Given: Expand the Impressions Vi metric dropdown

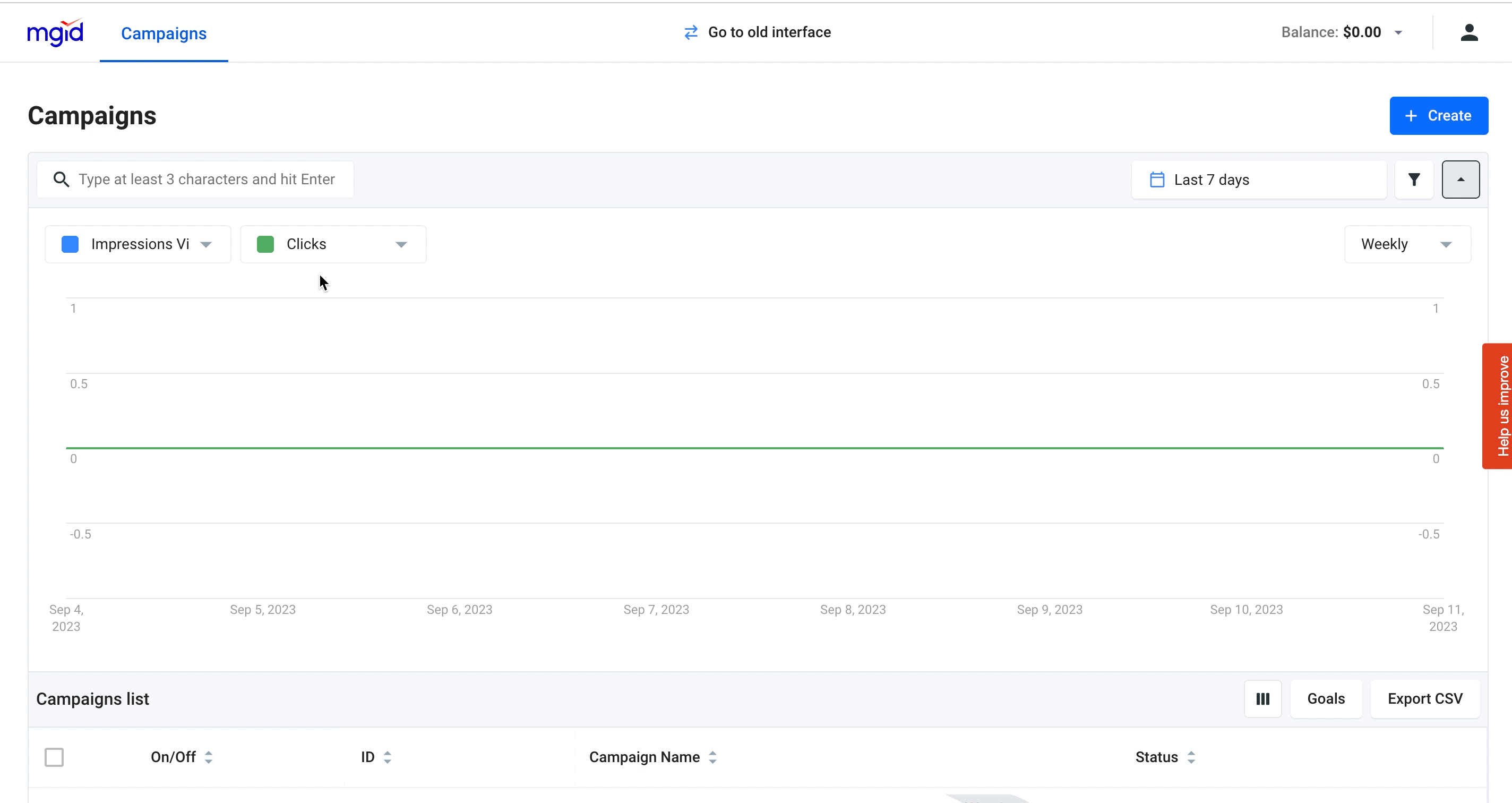Looking at the screenshot, I should (x=206, y=244).
